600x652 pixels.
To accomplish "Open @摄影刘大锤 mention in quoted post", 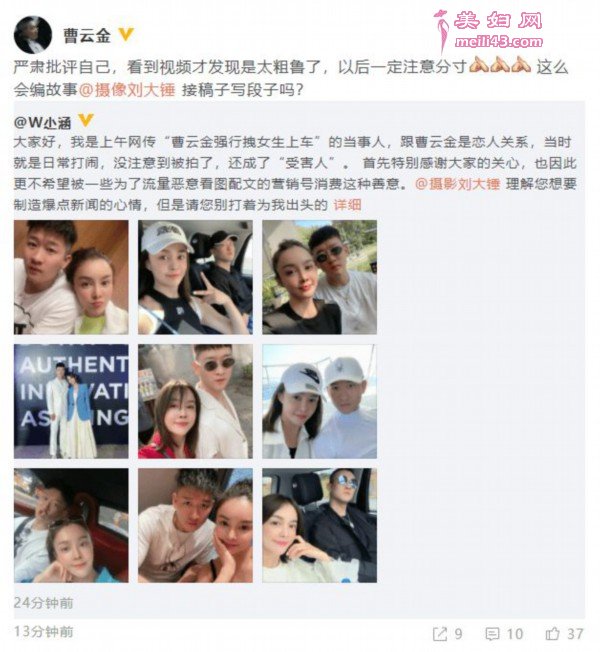I will click(x=457, y=183).
